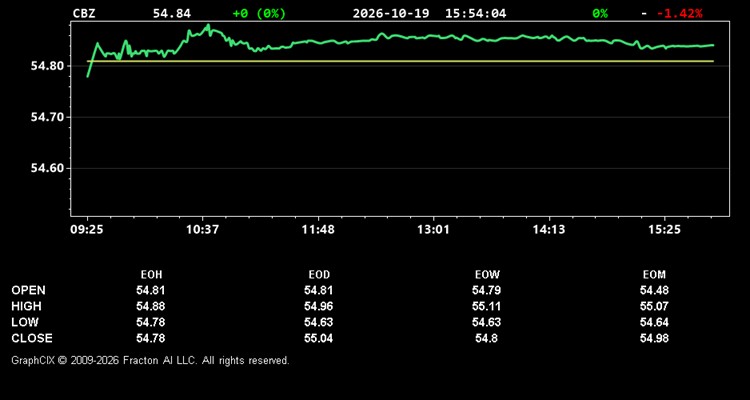Click the 14:13 time axis label
750x400 pixels.
point(549,230)
